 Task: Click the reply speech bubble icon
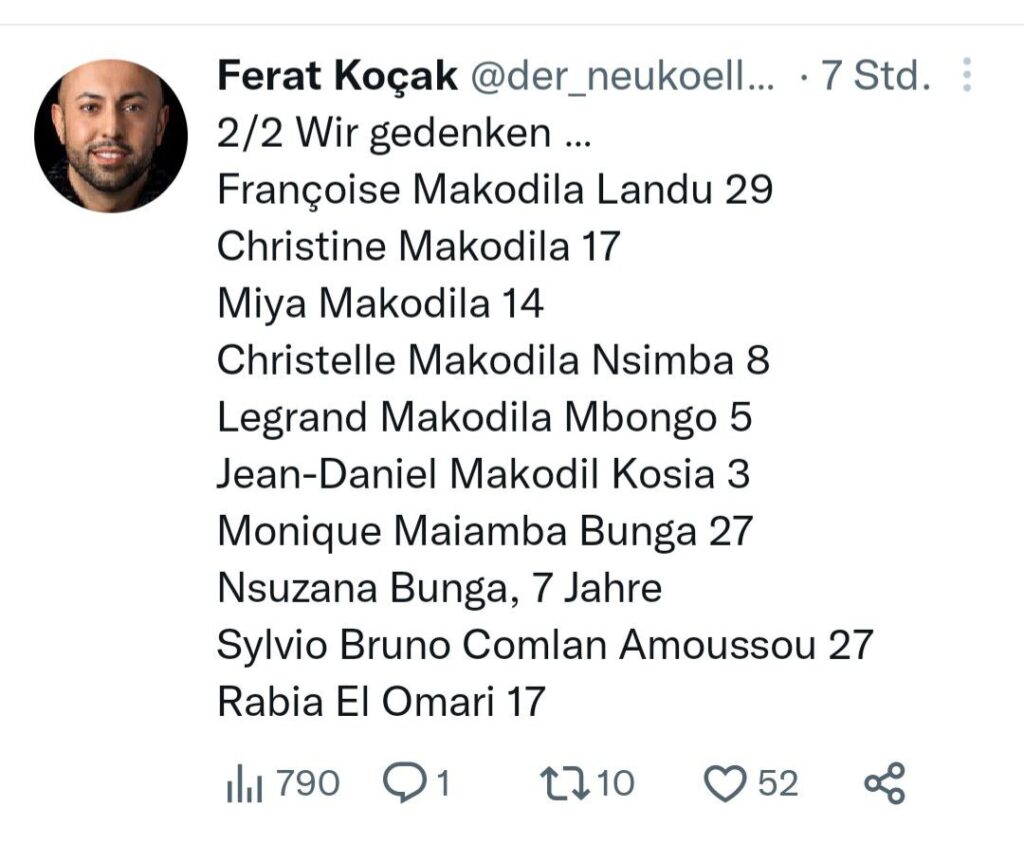[404, 783]
